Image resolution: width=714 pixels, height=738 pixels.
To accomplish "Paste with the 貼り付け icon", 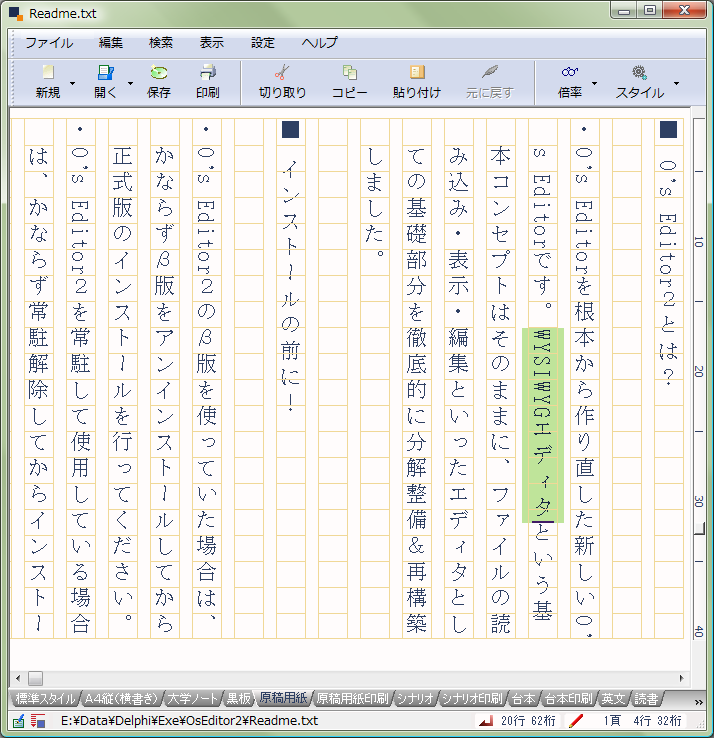I will 417,72.
